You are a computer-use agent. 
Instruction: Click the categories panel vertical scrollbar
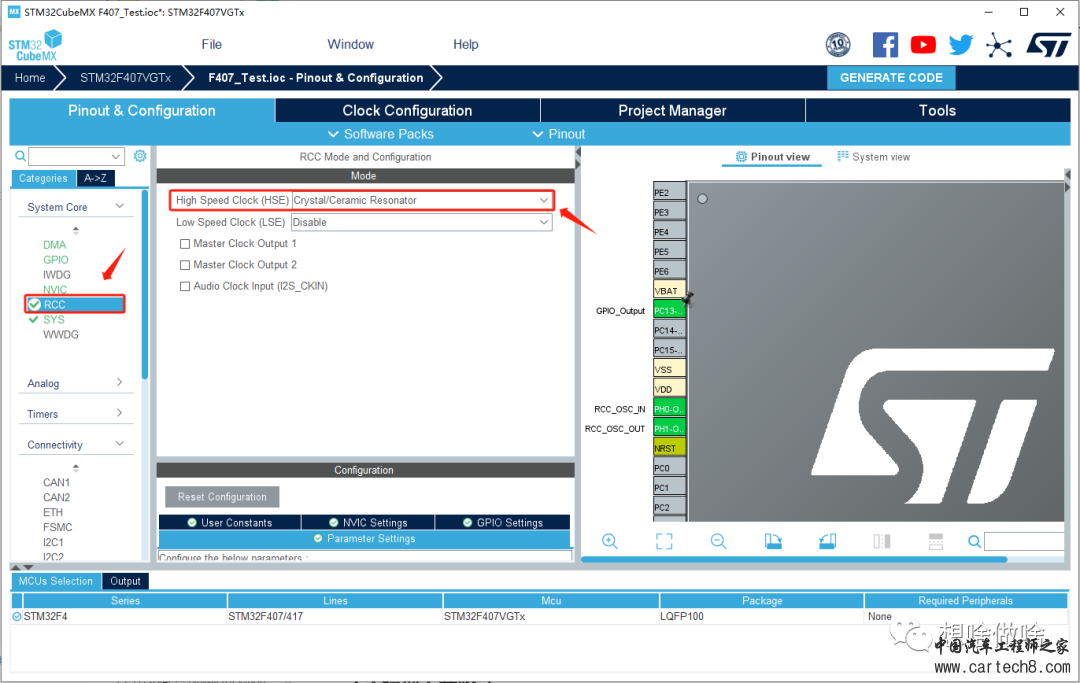tap(145, 284)
